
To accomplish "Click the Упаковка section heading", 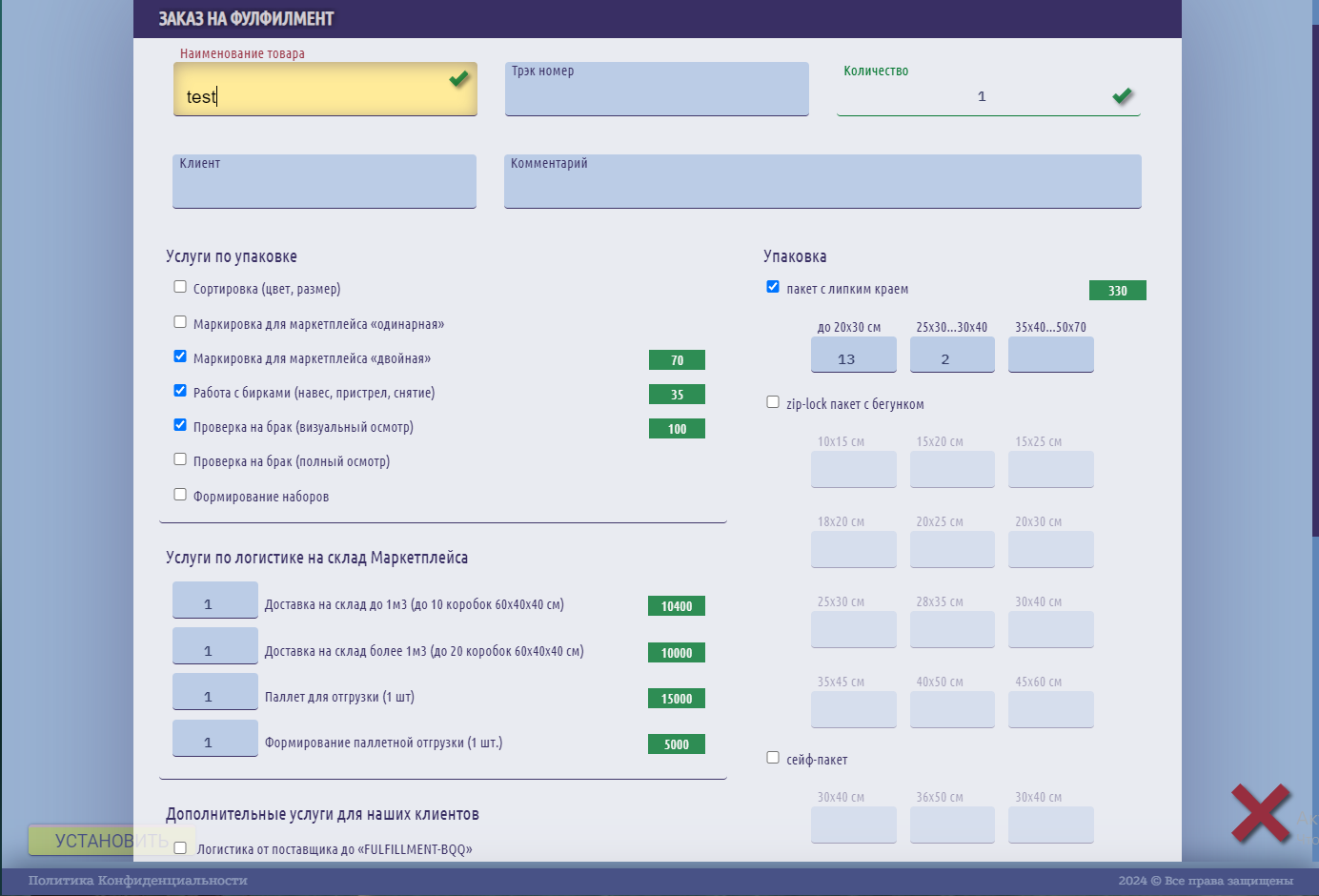I will coord(795,256).
